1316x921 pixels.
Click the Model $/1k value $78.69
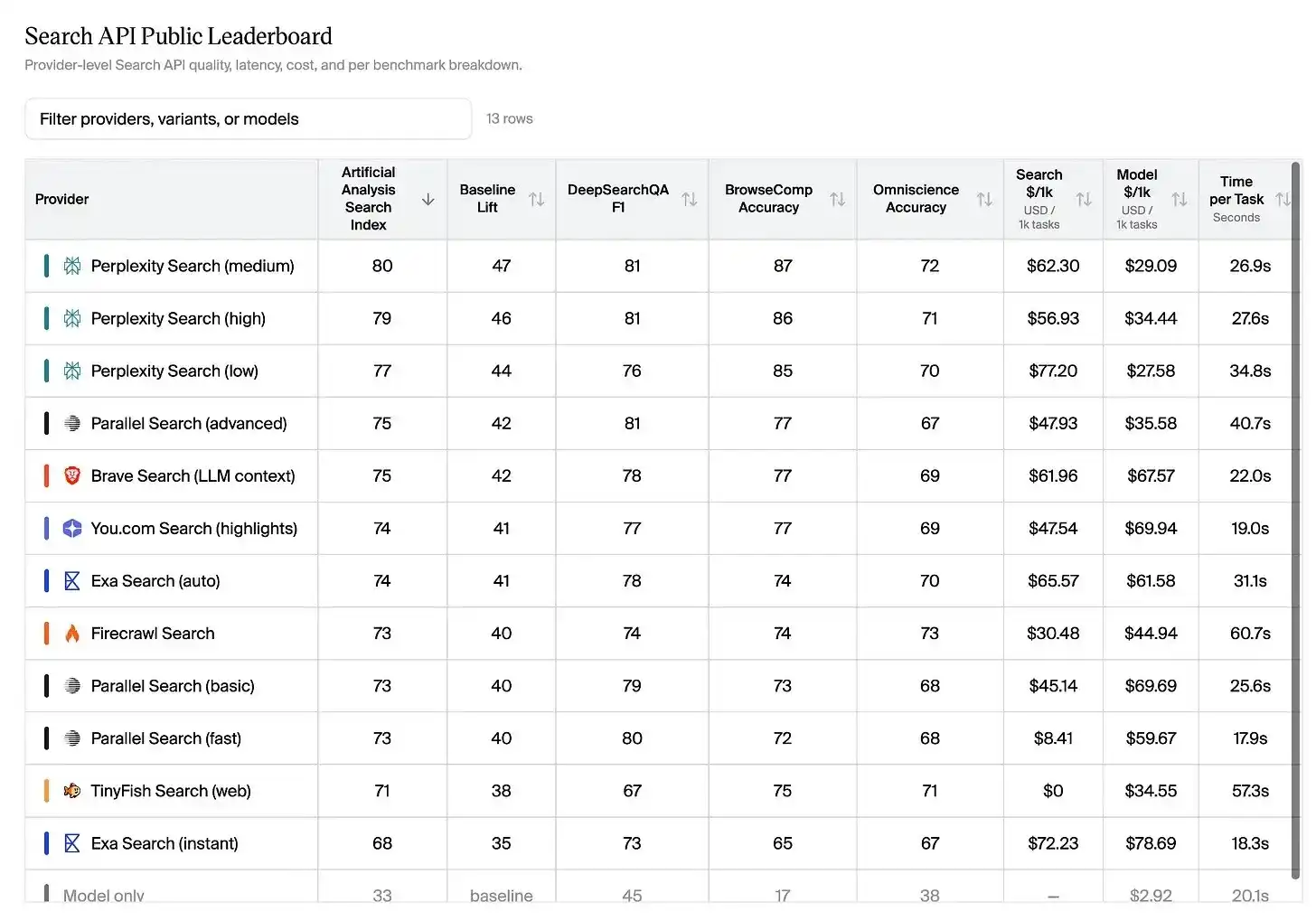[1151, 843]
